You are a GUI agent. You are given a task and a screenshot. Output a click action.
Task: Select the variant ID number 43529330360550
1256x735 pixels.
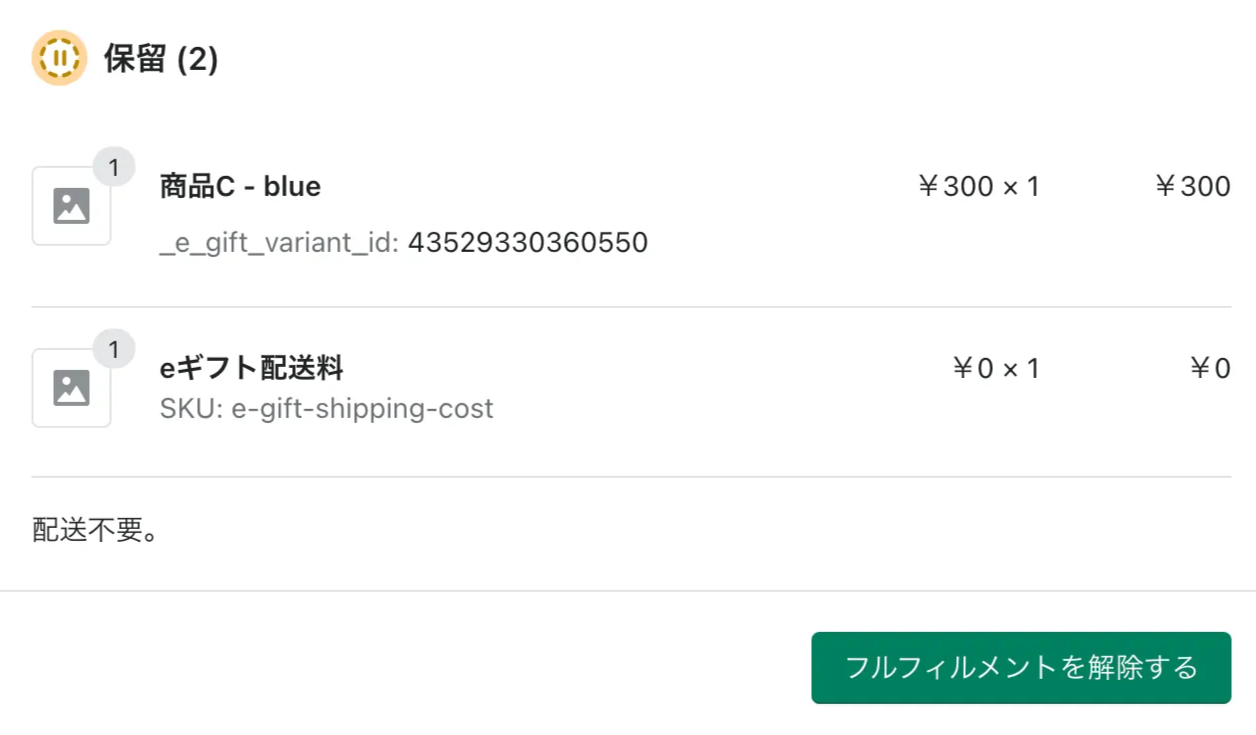tap(528, 242)
